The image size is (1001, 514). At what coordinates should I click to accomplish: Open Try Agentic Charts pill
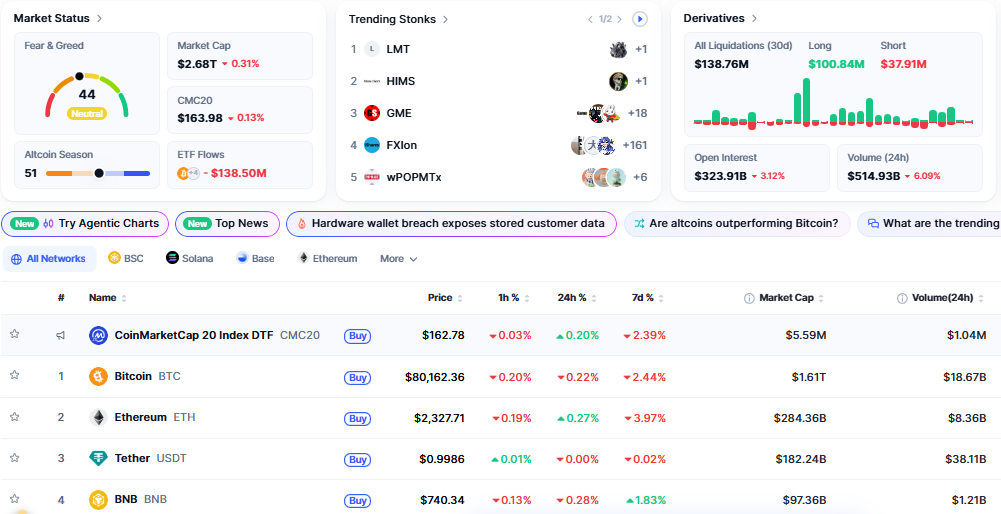coord(85,223)
